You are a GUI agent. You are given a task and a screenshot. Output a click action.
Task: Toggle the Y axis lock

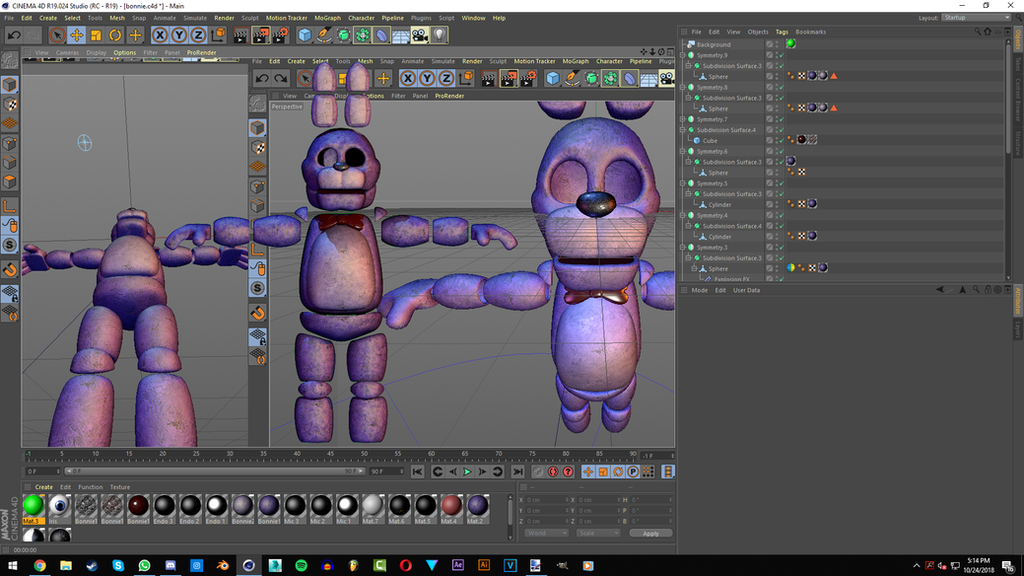(x=179, y=35)
